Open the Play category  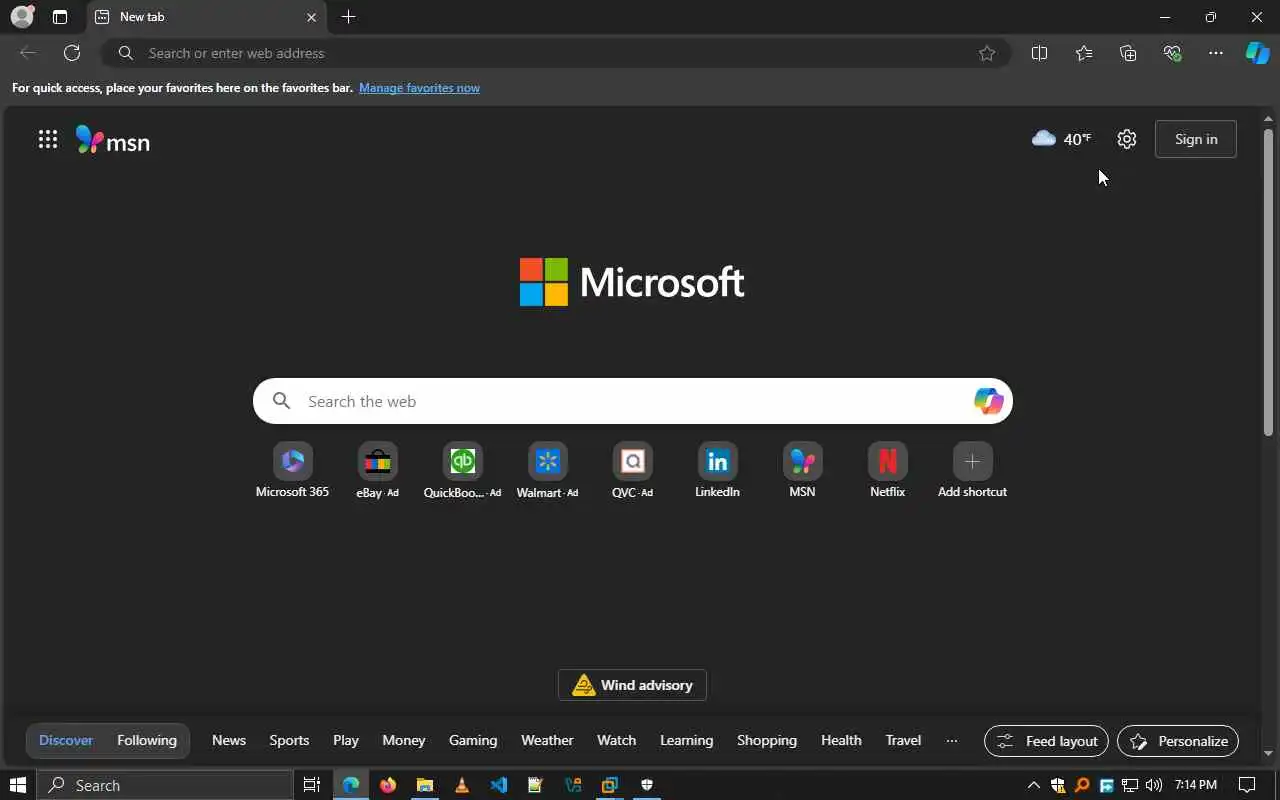(346, 740)
